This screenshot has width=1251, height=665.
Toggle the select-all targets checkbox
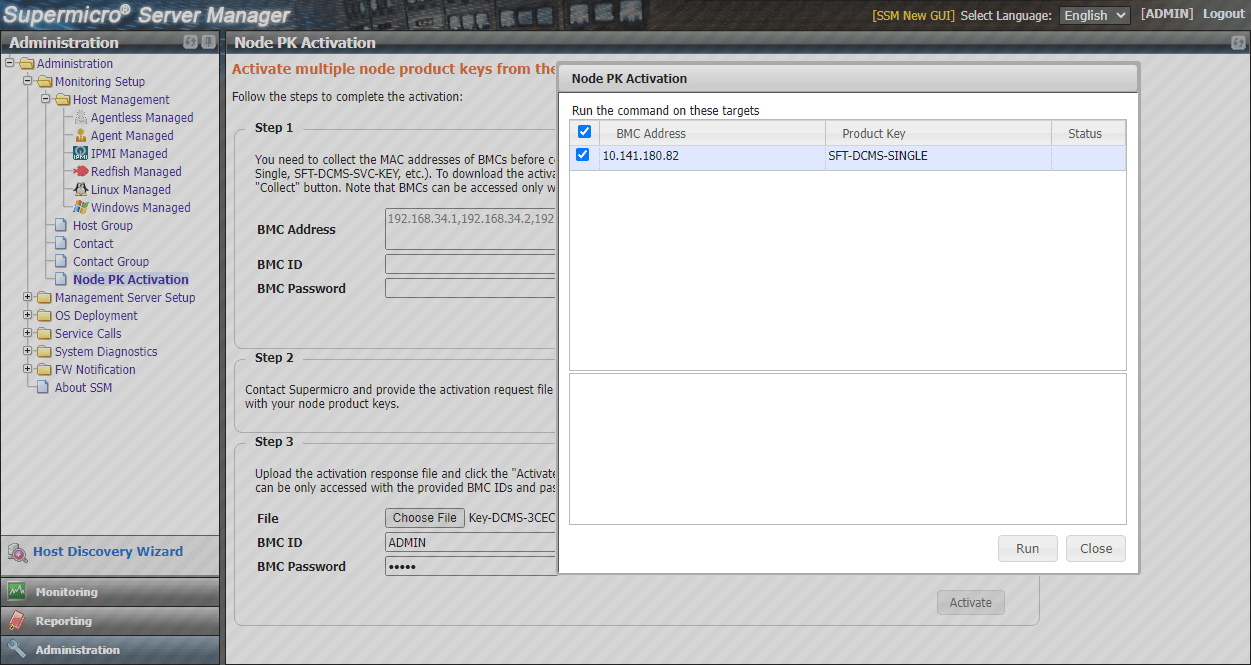click(x=584, y=131)
